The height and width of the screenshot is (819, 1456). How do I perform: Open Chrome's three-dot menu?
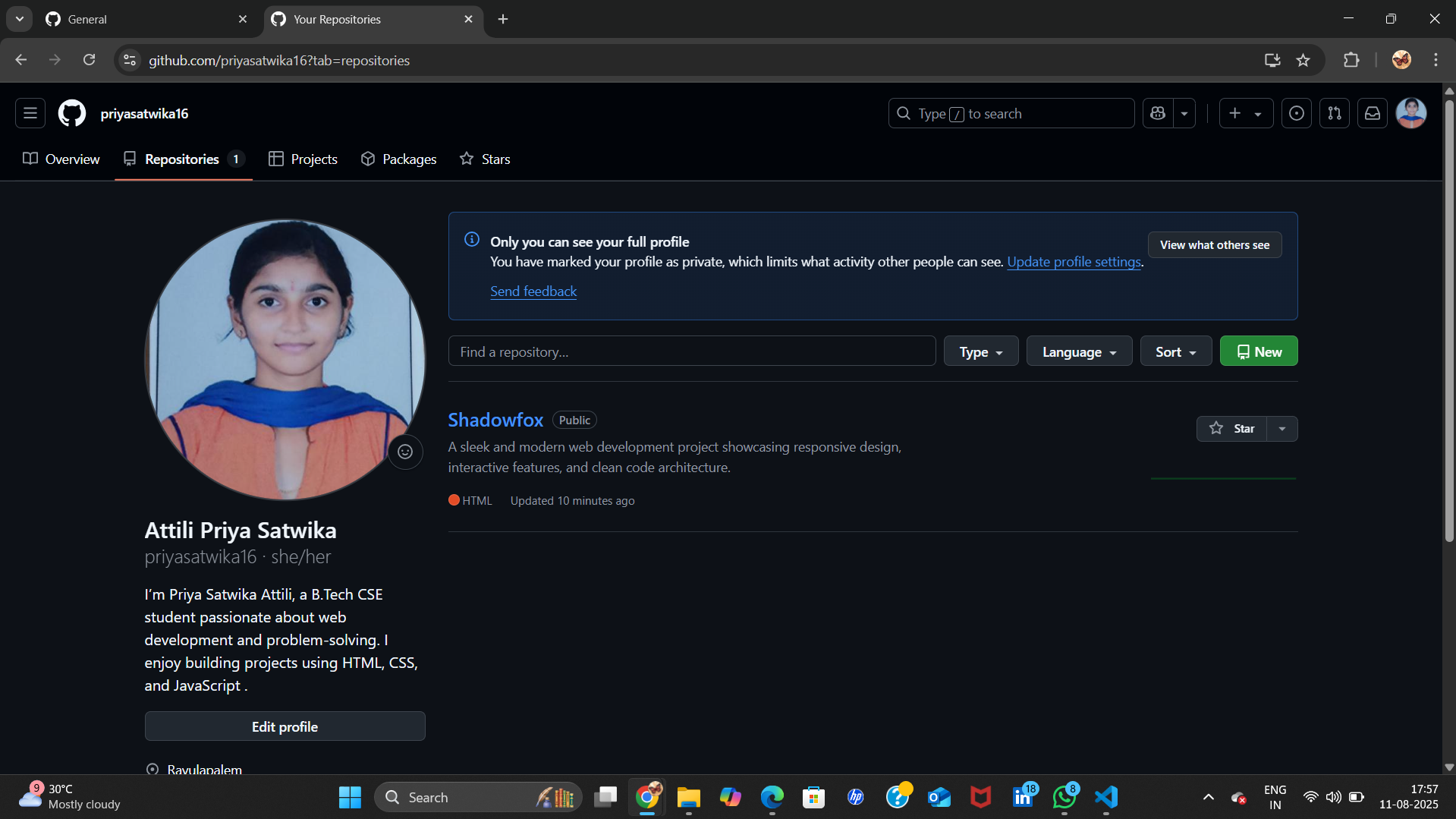(1436, 60)
